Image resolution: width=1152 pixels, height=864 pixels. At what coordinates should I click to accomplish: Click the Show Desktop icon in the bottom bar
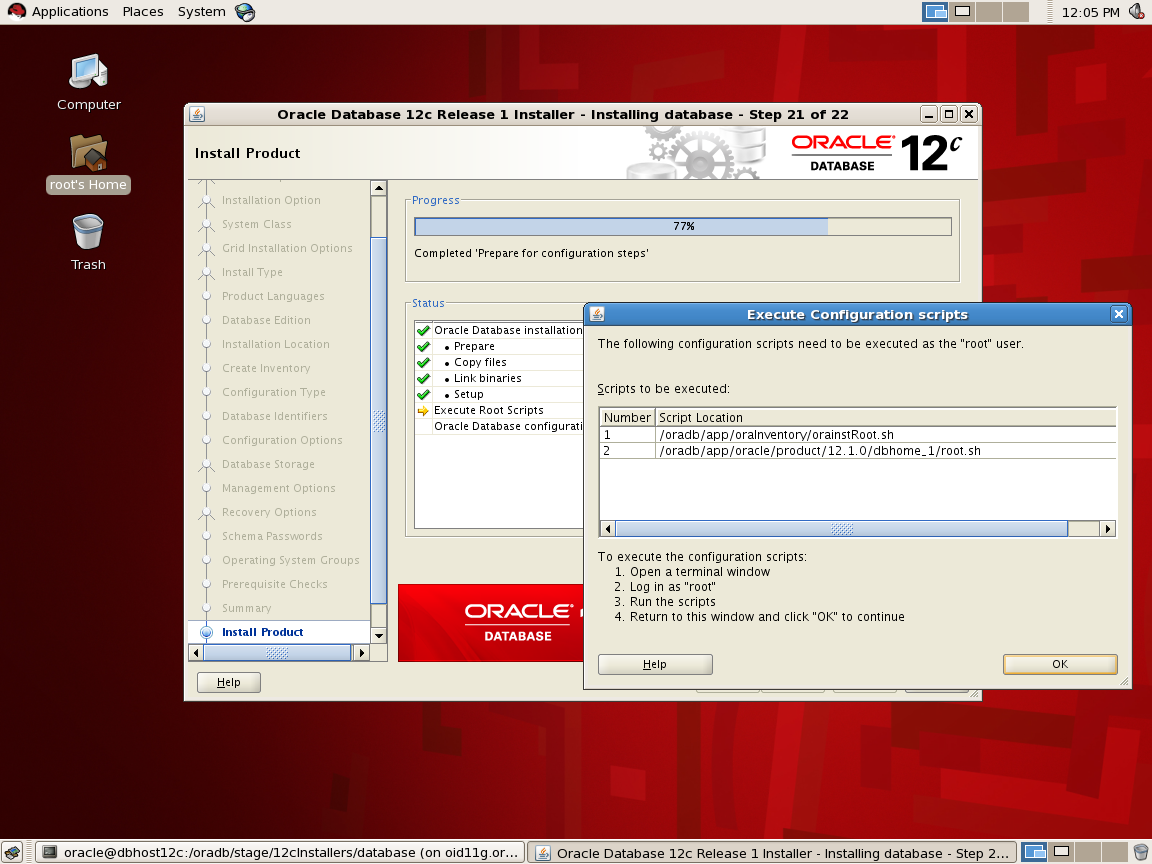click(x=12, y=852)
